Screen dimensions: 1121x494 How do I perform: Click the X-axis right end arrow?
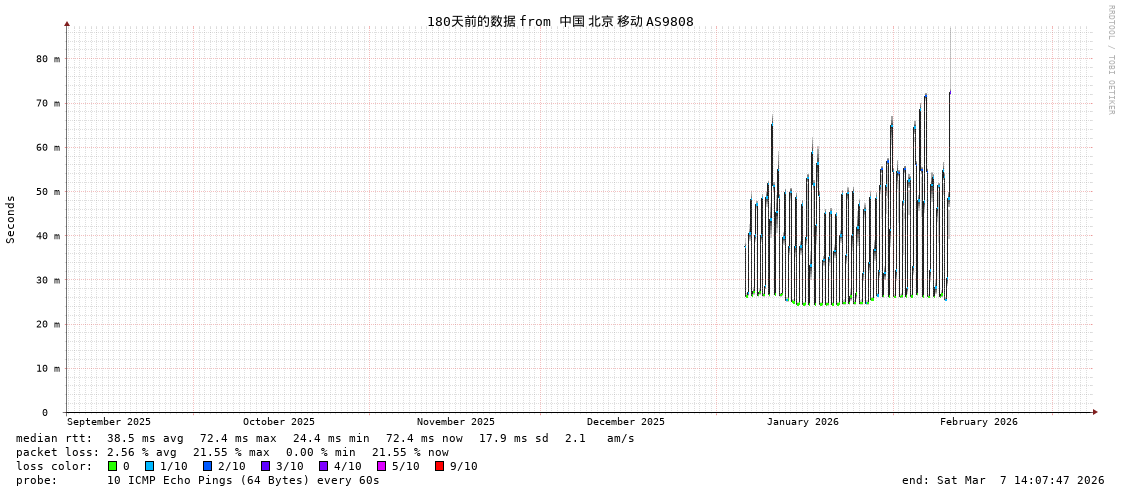pos(1095,412)
